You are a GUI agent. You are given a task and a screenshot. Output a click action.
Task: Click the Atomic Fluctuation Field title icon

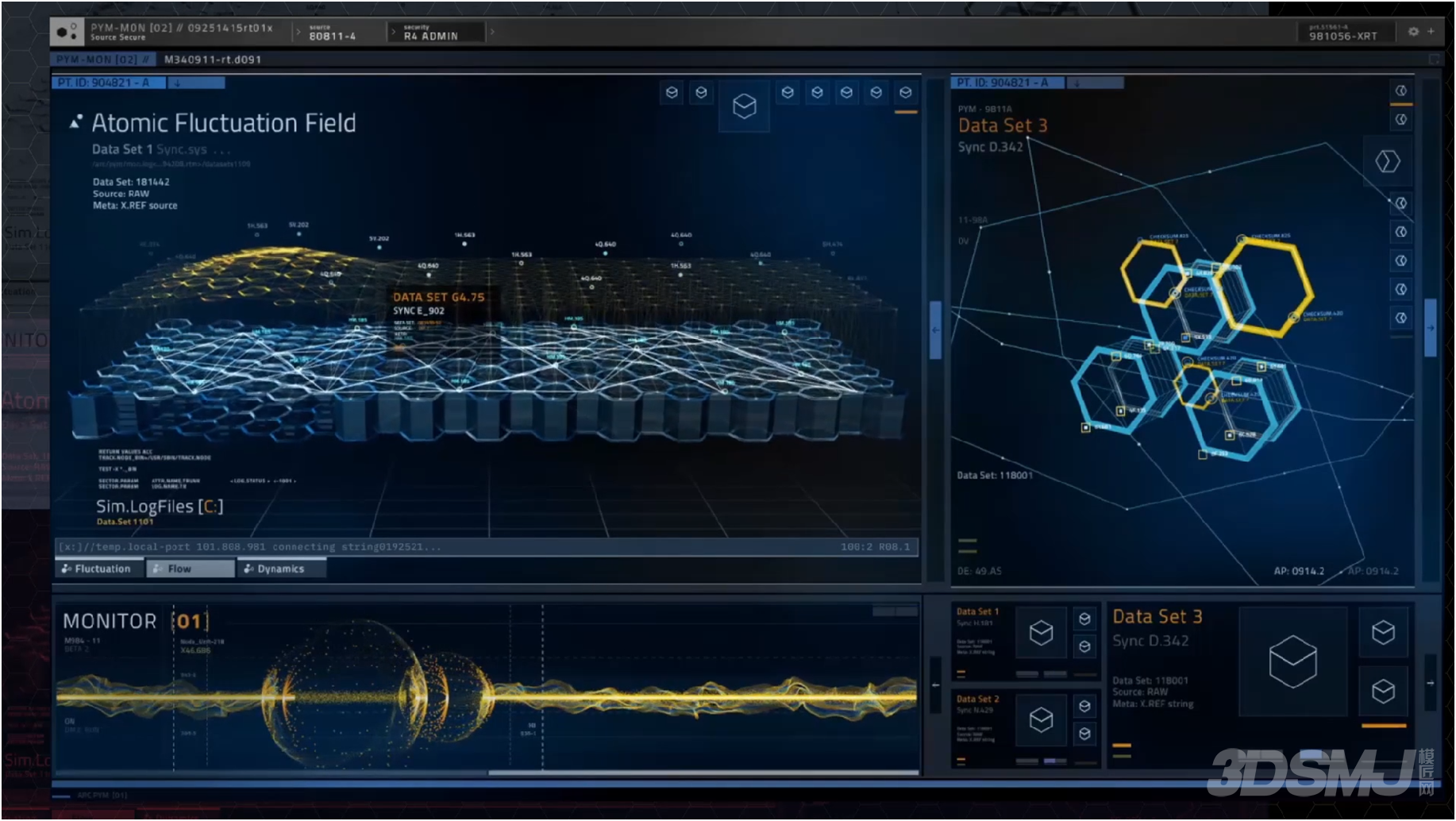pyautogui.click(x=76, y=122)
